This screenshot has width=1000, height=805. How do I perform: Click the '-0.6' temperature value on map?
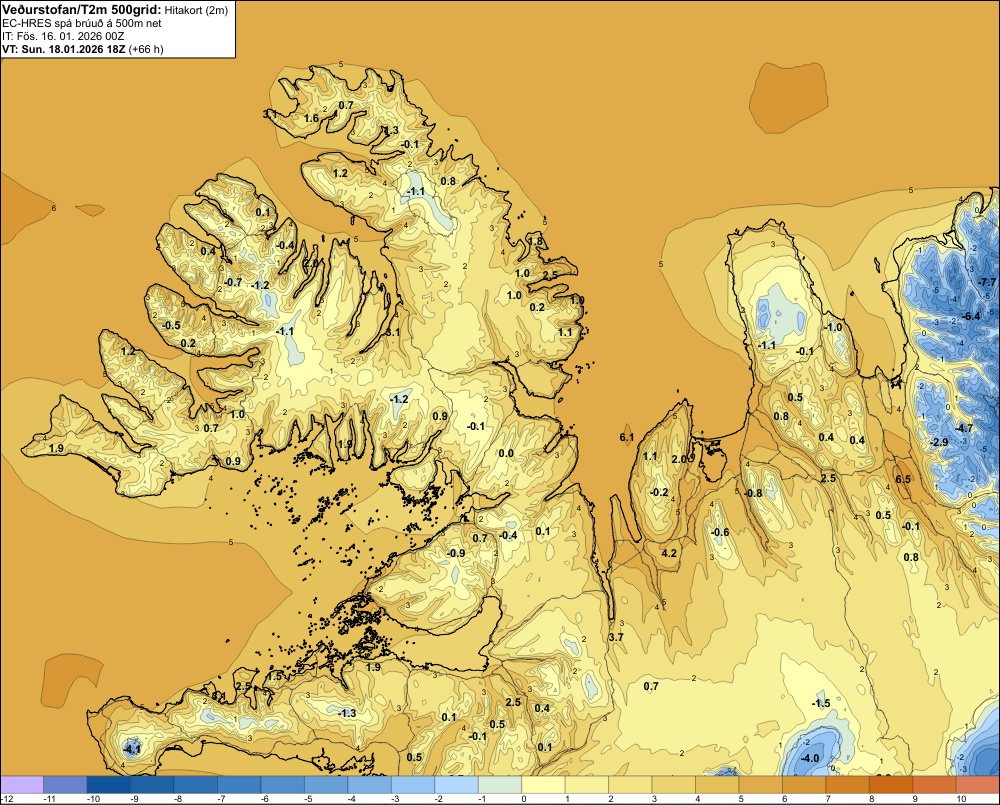[x=719, y=532]
